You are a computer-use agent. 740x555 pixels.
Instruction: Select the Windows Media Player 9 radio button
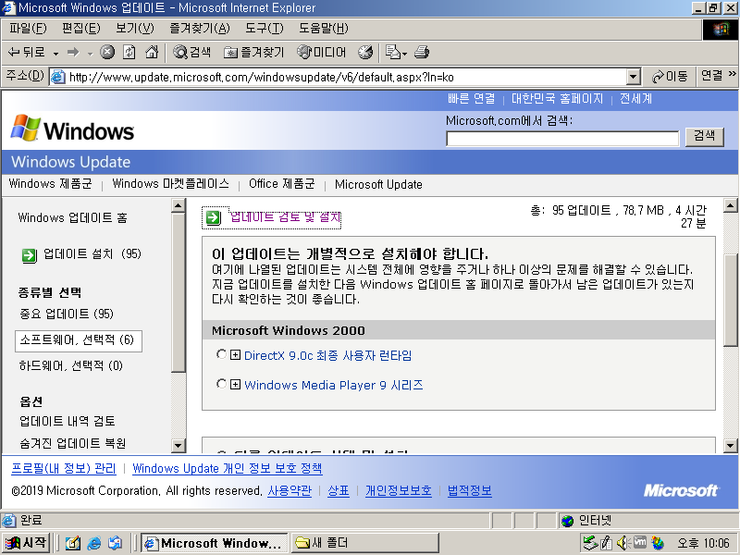click(x=221, y=384)
